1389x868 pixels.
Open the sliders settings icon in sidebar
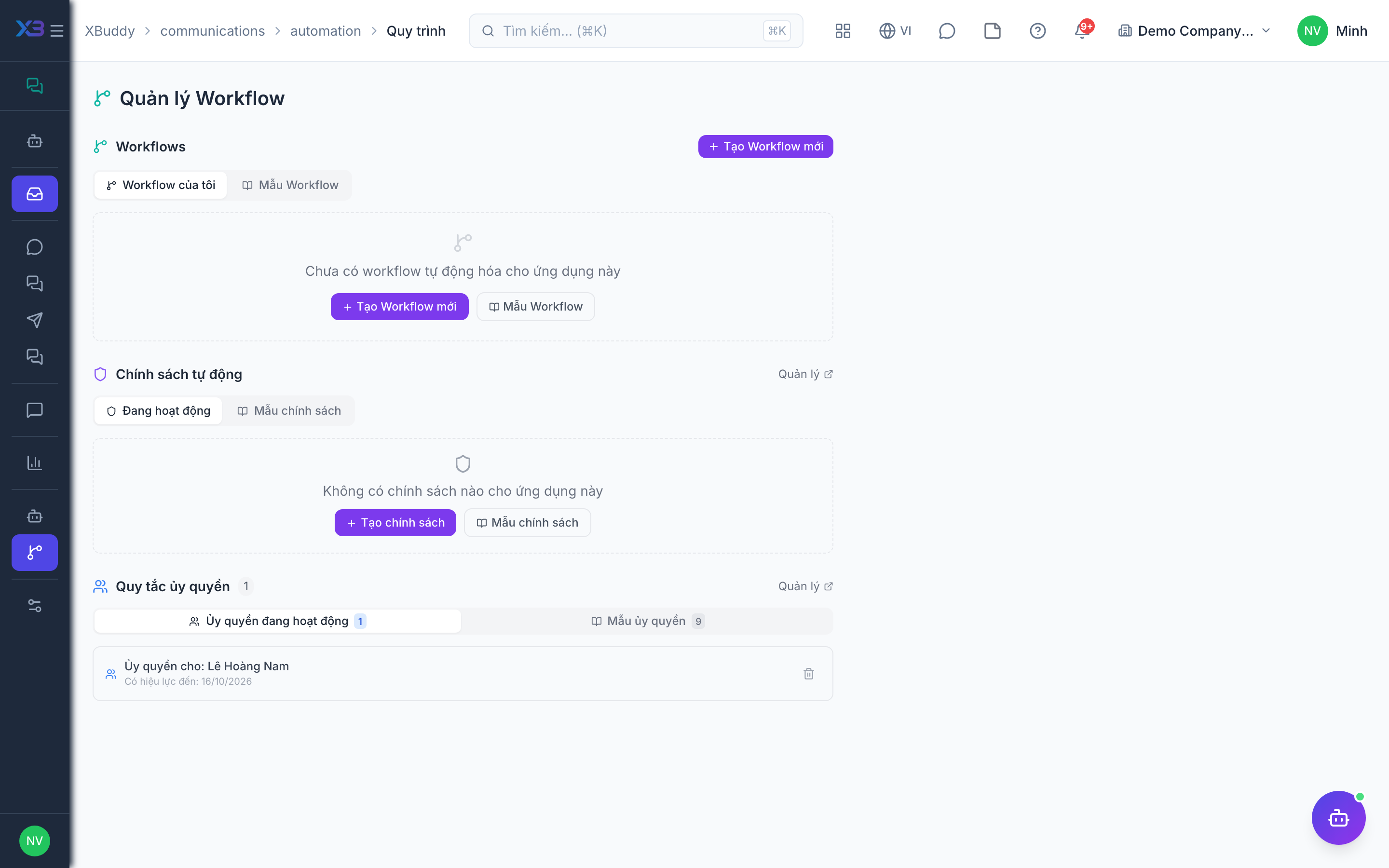[34, 605]
